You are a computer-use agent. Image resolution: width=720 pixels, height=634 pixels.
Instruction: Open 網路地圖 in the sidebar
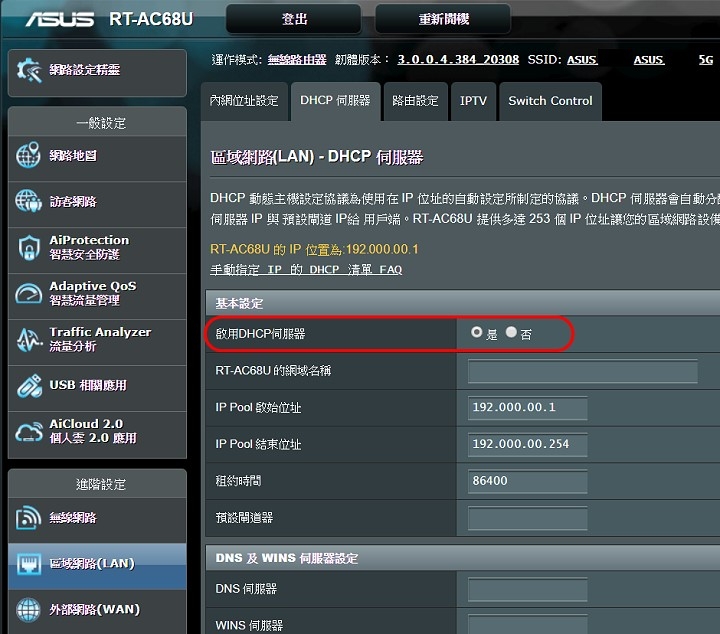pos(97,158)
